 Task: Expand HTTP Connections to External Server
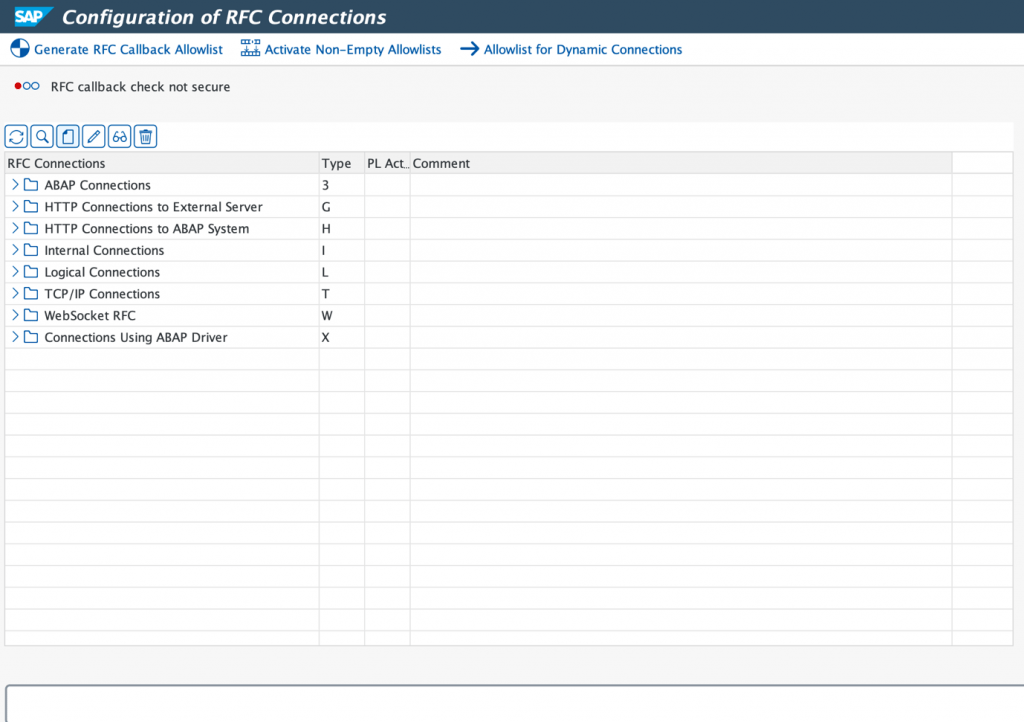(15, 206)
